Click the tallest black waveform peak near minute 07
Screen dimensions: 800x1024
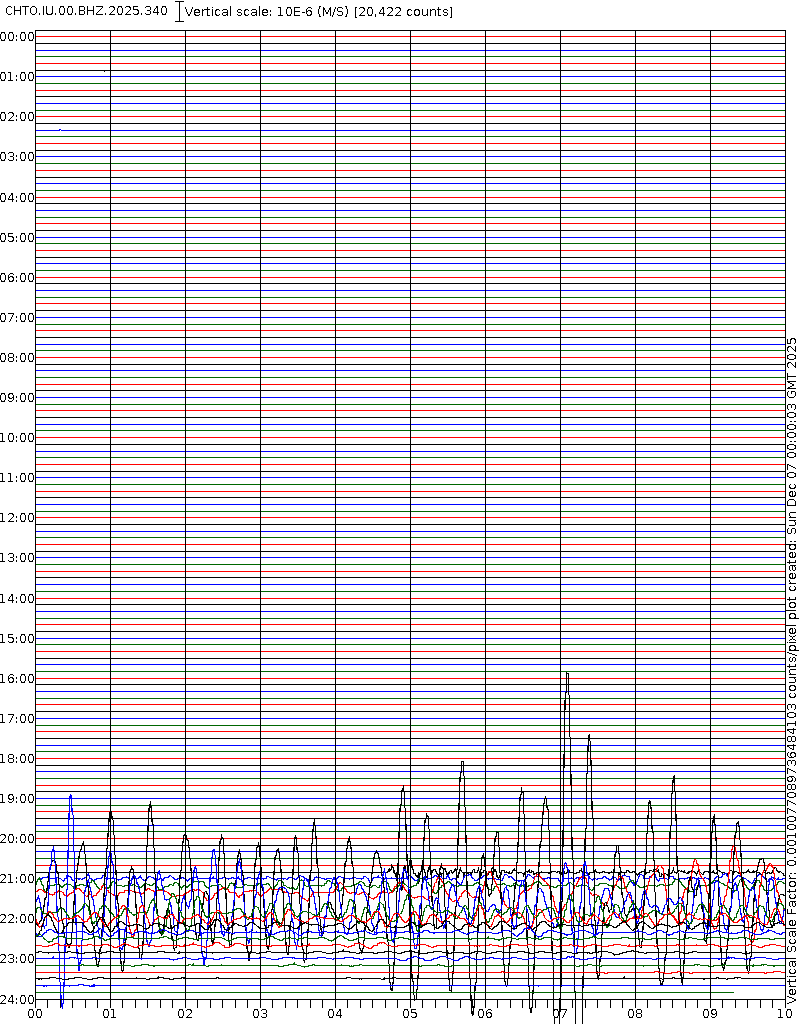[567, 675]
